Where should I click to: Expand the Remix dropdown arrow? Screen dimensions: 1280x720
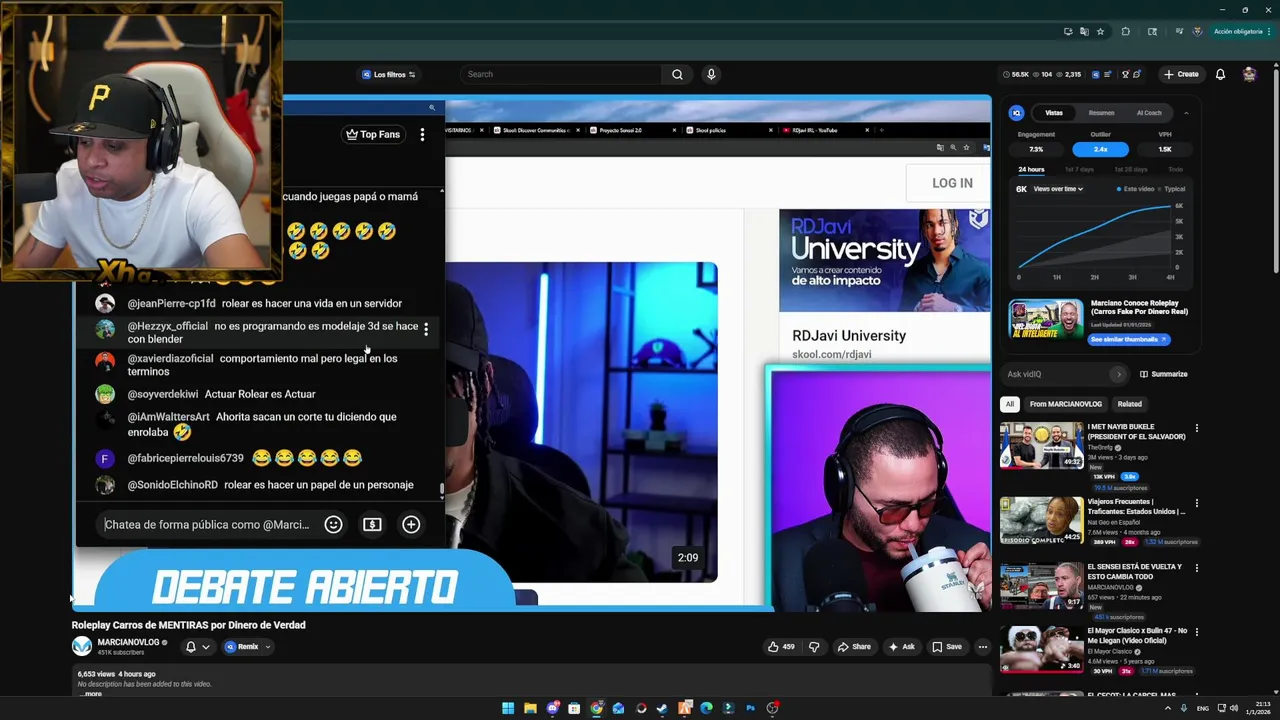tap(267, 647)
